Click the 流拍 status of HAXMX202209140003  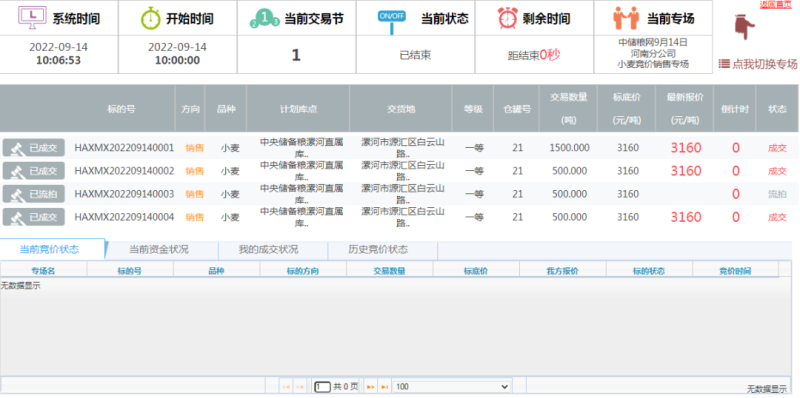tap(777, 194)
